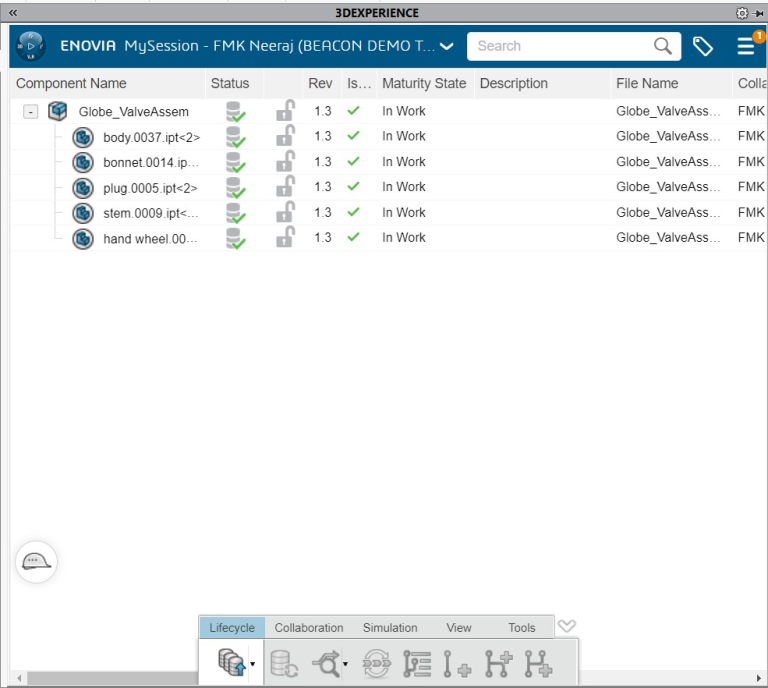Switch to the Lifecycle tab

click(232, 628)
